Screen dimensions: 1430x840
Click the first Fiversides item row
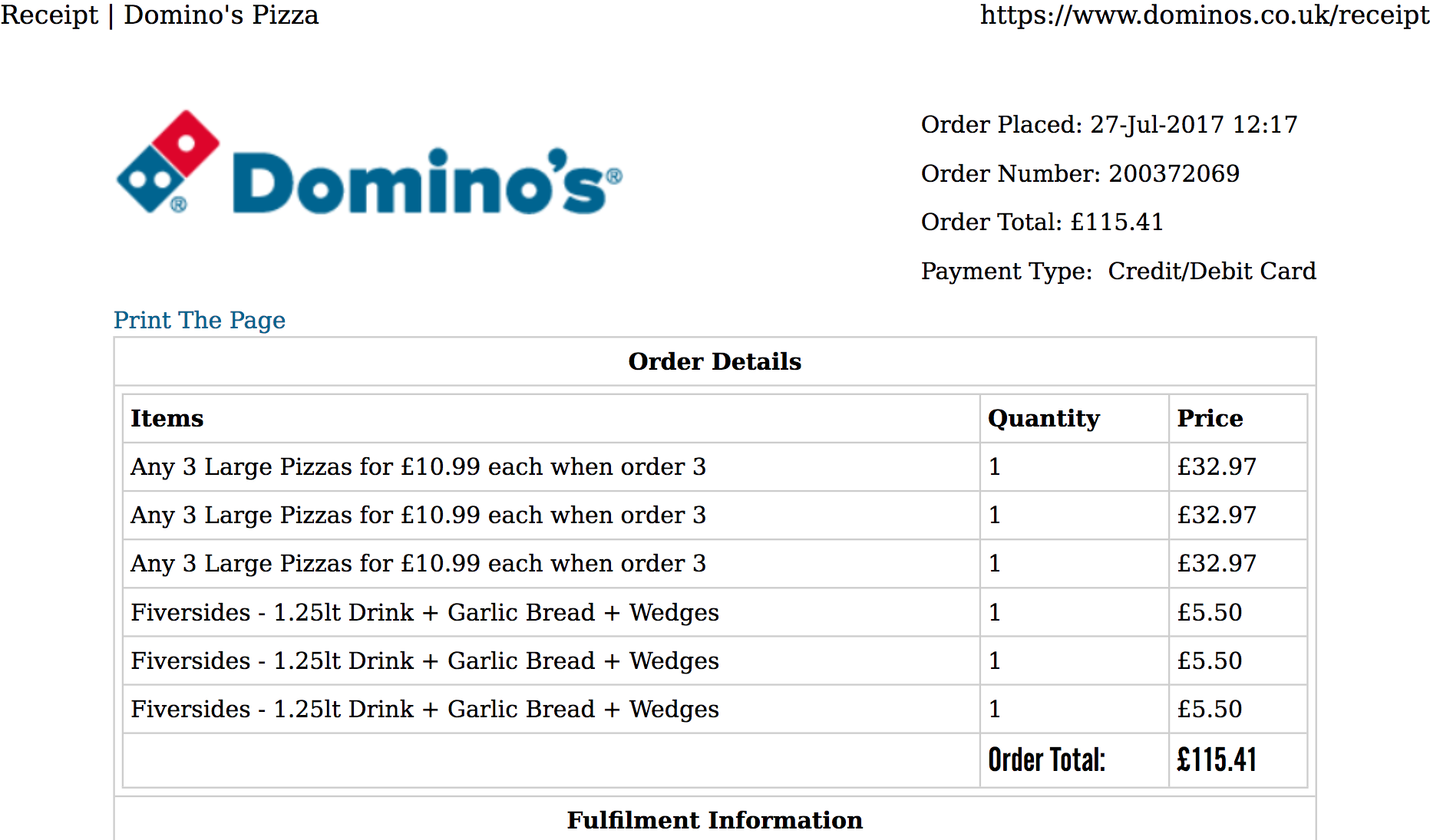click(715, 612)
